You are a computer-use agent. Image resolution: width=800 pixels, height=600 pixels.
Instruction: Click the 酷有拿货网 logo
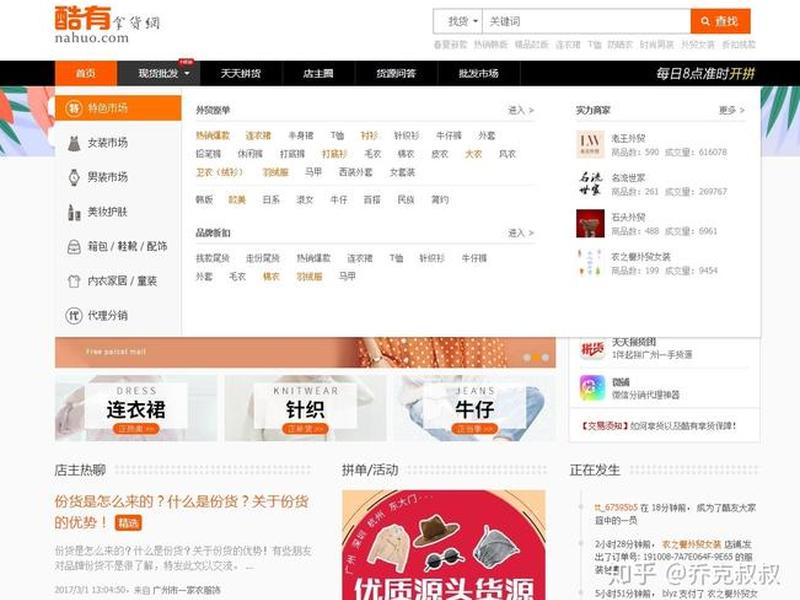[x=107, y=24]
